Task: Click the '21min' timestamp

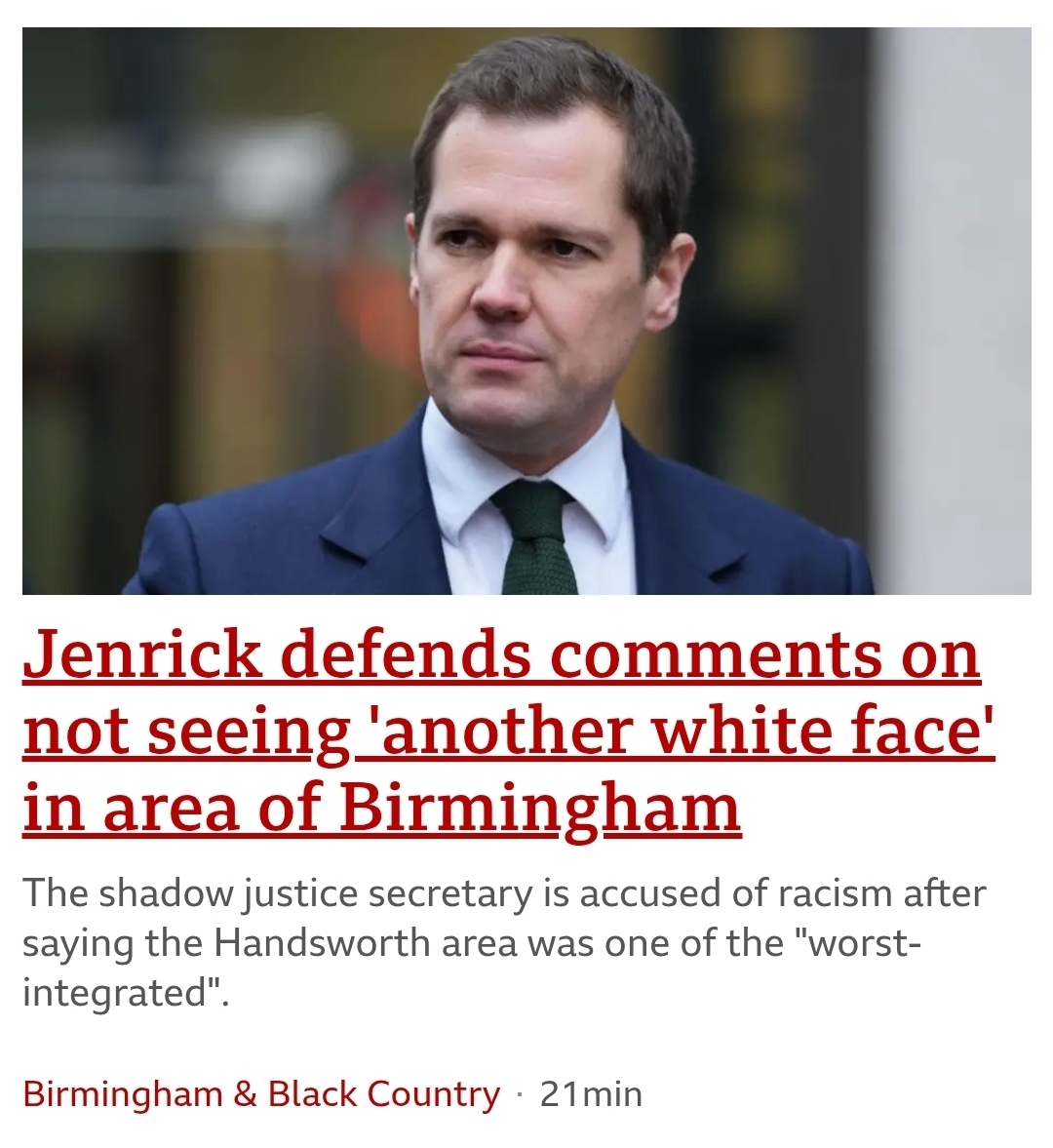Action: coord(591,1094)
